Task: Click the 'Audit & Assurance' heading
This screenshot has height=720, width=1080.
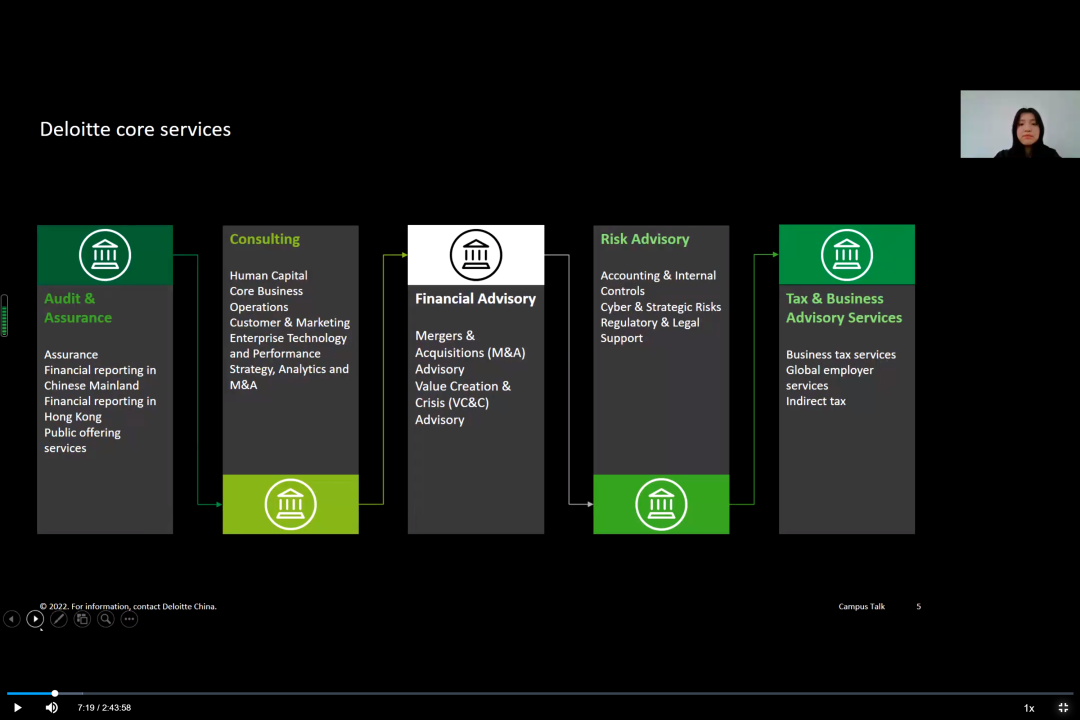Action: click(78, 308)
